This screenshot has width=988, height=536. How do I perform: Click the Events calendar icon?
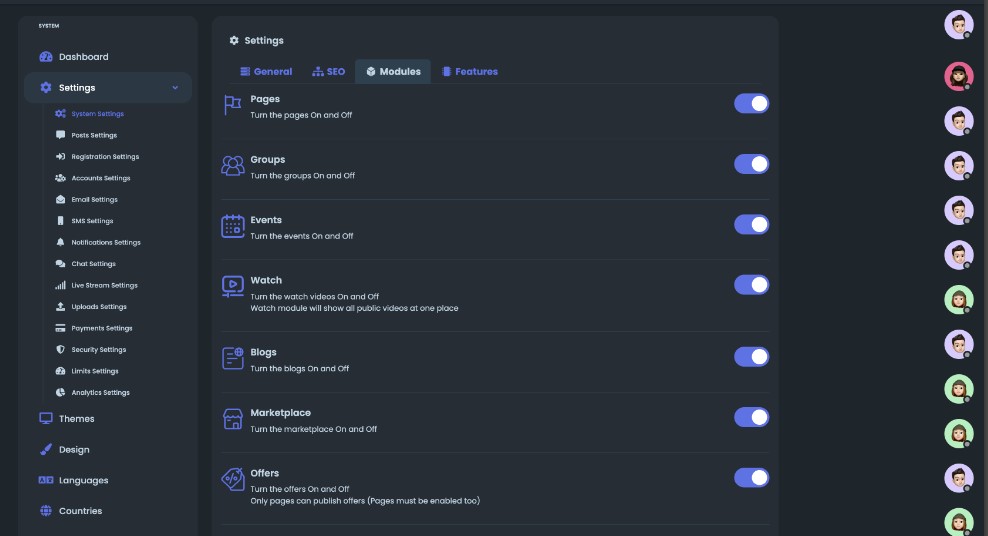tap(232, 226)
